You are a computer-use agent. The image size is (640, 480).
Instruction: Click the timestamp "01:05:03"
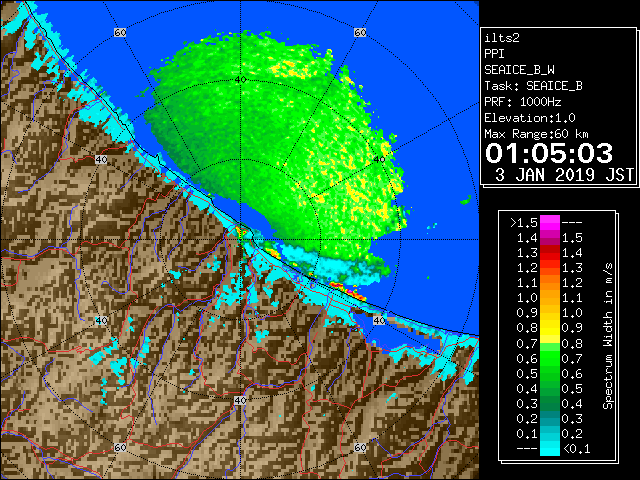(549, 153)
